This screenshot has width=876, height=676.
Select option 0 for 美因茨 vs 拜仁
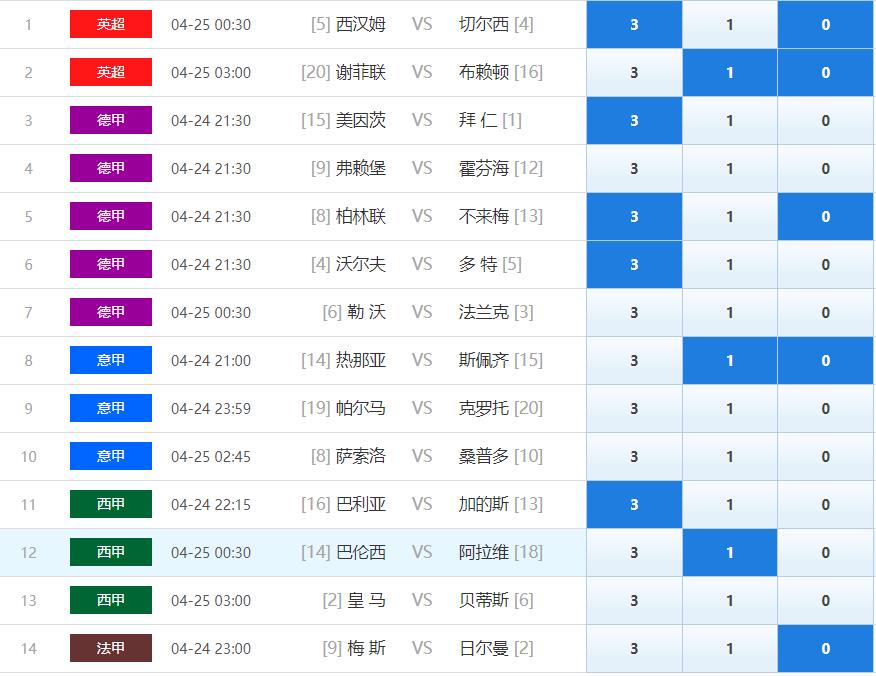[x=825, y=121]
